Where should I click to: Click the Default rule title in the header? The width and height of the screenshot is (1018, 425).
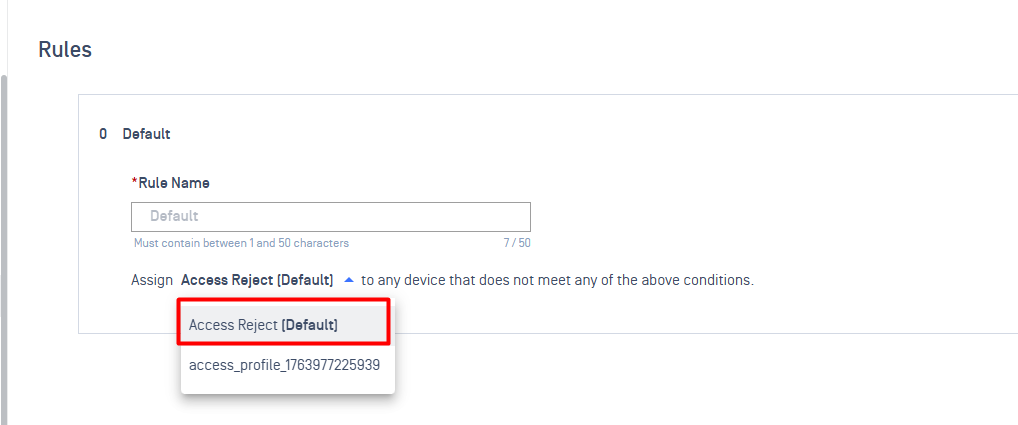tap(146, 134)
